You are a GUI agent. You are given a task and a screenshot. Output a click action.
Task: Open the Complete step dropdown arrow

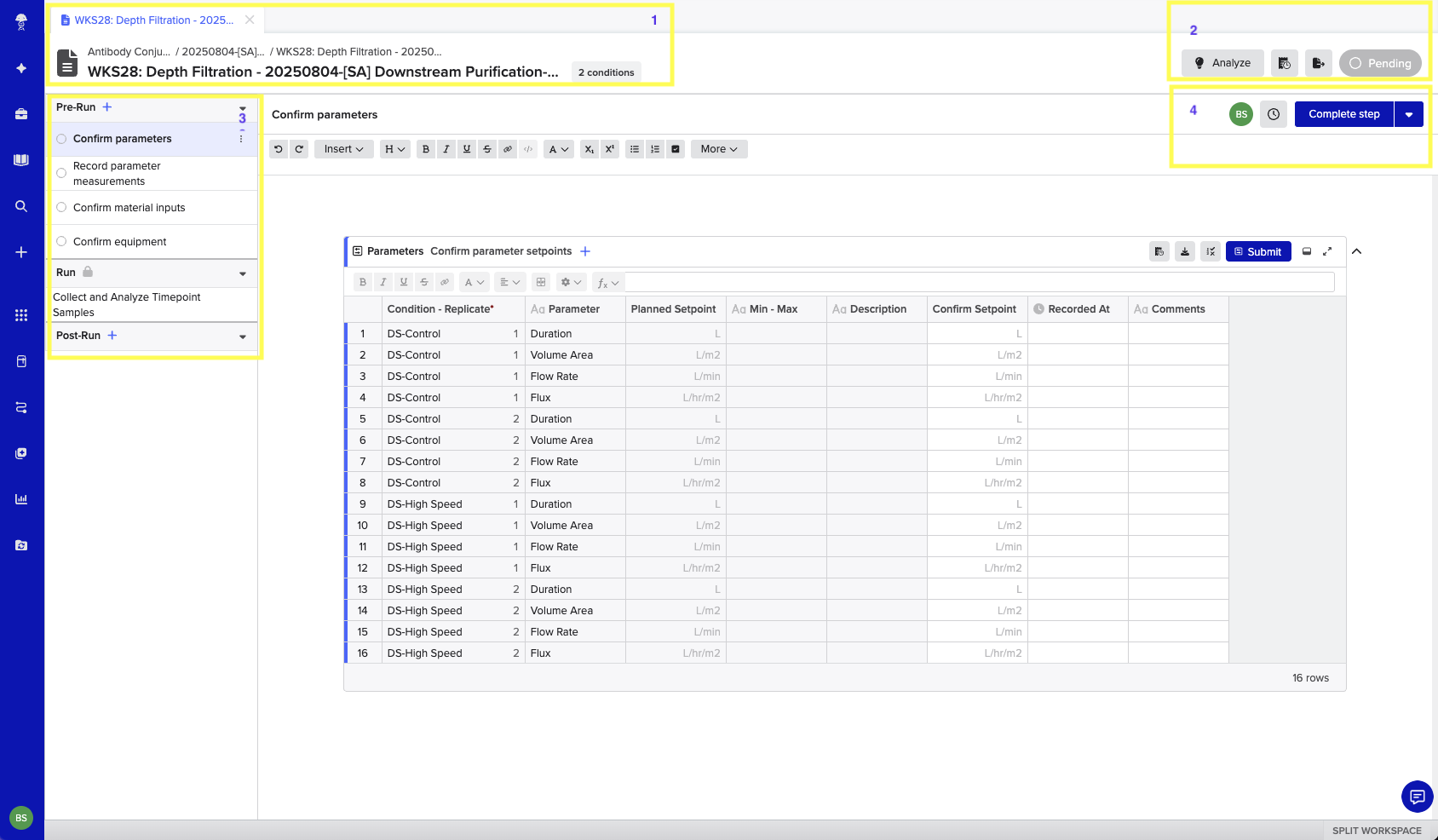pyautogui.click(x=1409, y=114)
